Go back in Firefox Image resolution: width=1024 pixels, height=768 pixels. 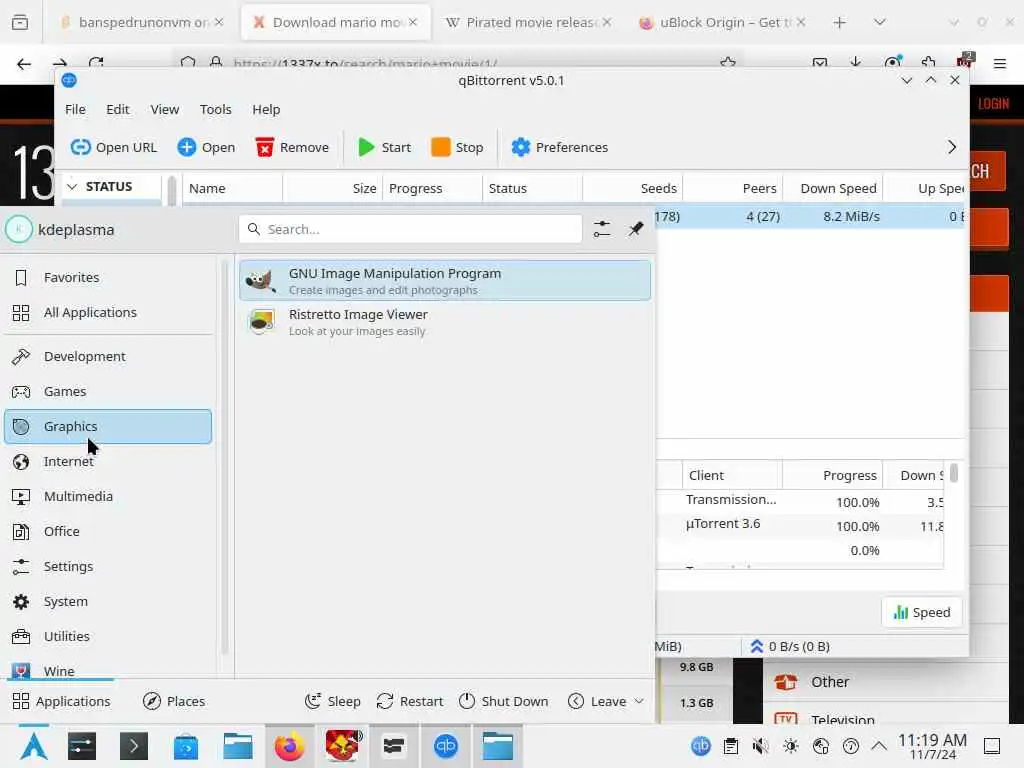tap(24, 64)
